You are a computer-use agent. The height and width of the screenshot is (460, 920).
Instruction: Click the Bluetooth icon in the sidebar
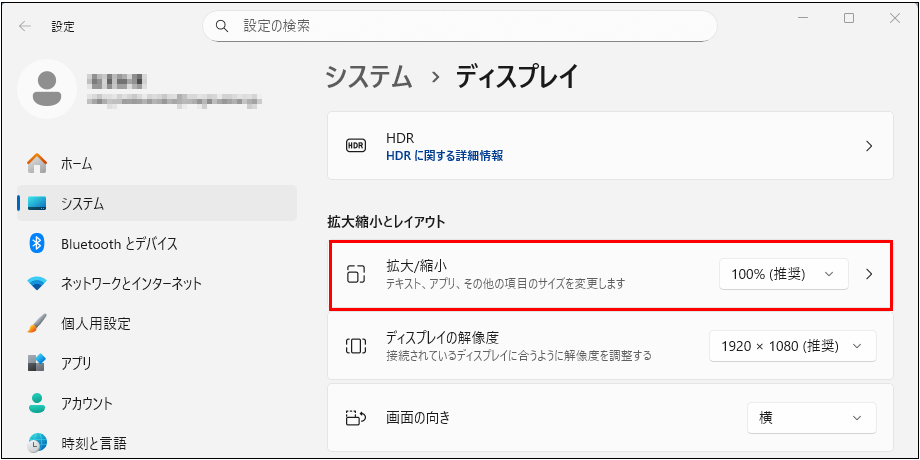click(37, 243)
